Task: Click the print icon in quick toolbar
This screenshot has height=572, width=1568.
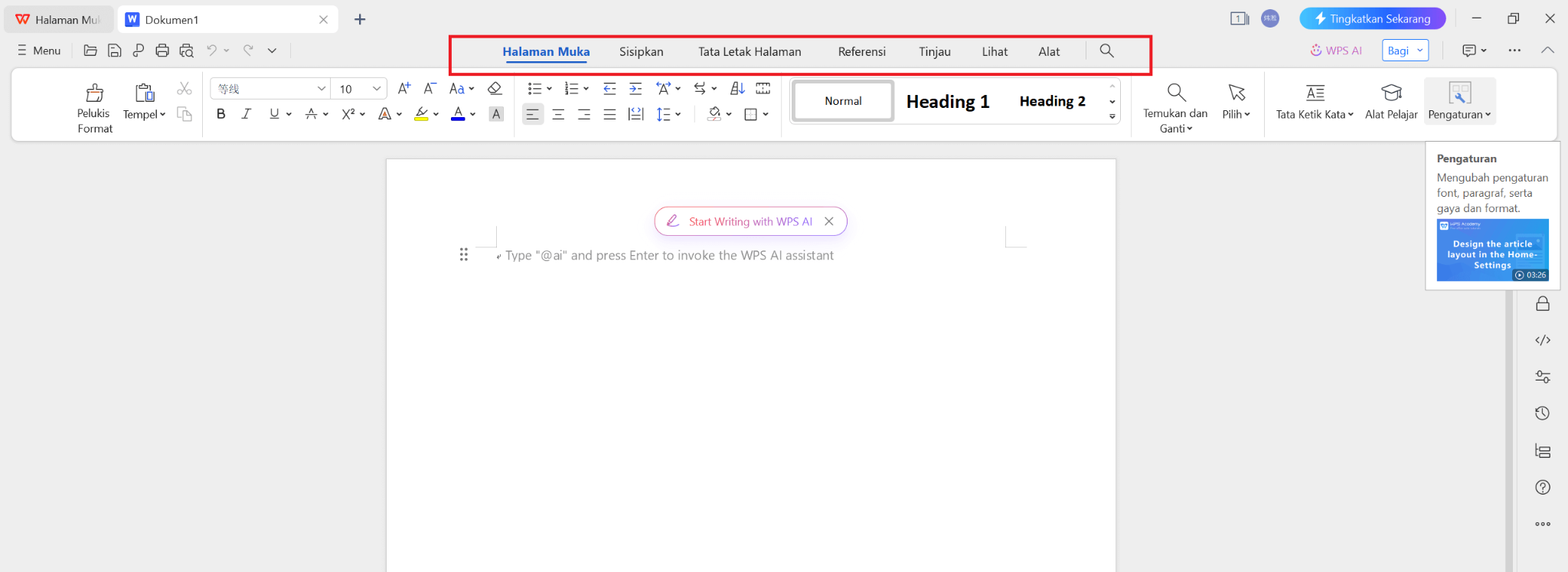Action: pyautogui.click(x=162, y=51)
